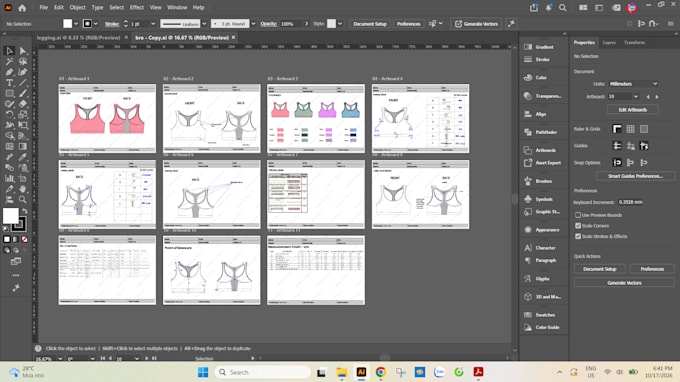Open the Color panel

[x=536, y=78]
